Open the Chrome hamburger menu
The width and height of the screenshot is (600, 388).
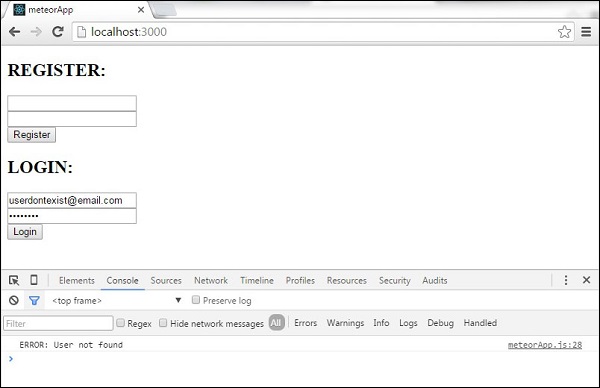click(586, 32)
